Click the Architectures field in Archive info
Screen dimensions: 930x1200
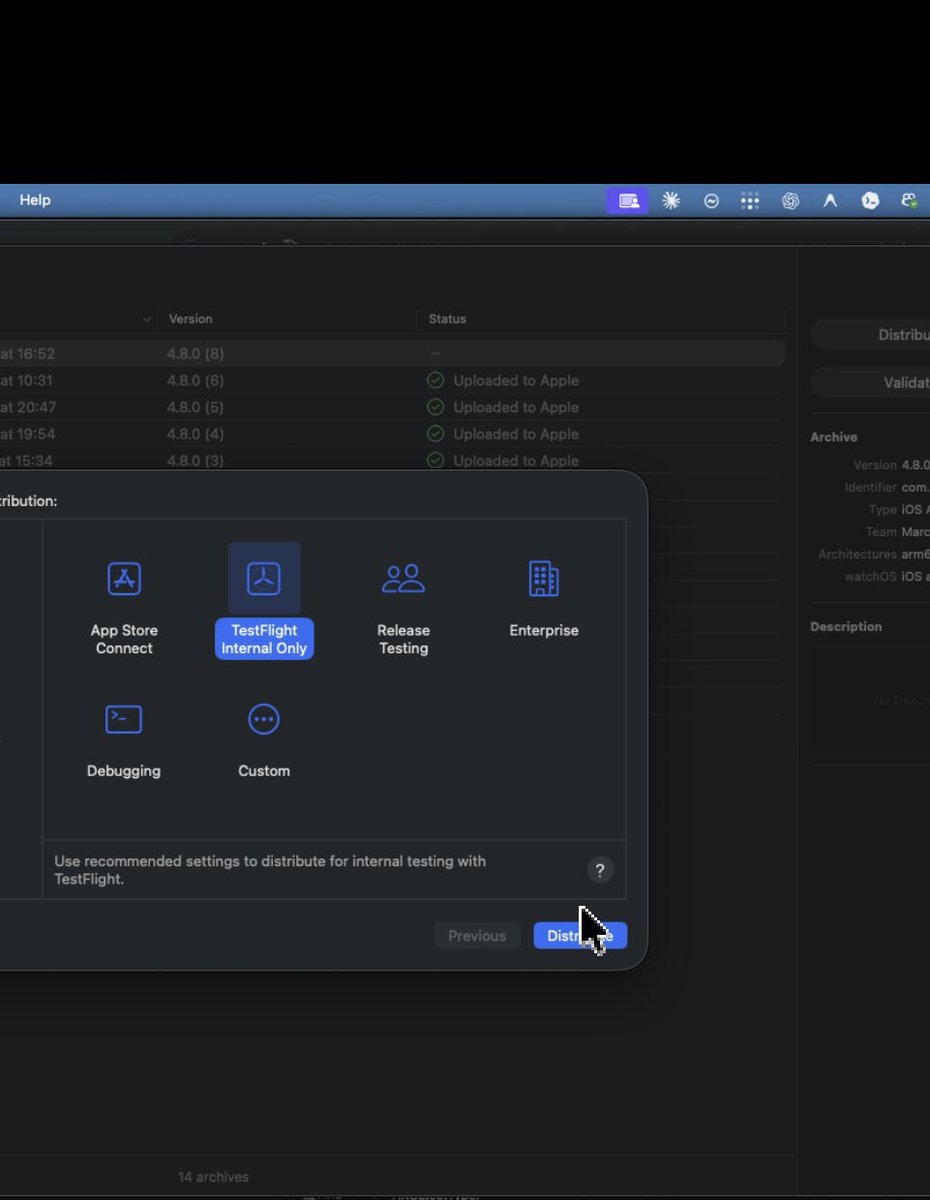(874, 554)
